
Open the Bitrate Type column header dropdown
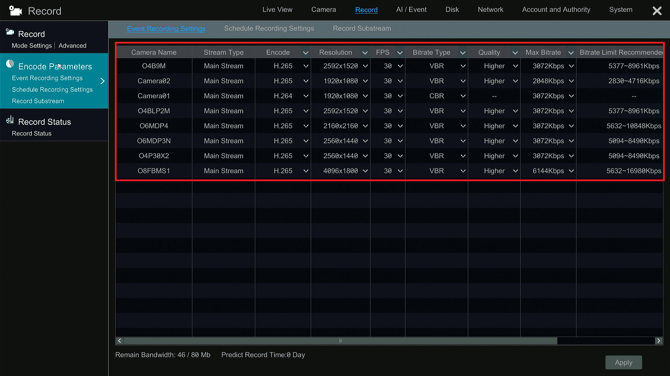(x=462, y=53)
